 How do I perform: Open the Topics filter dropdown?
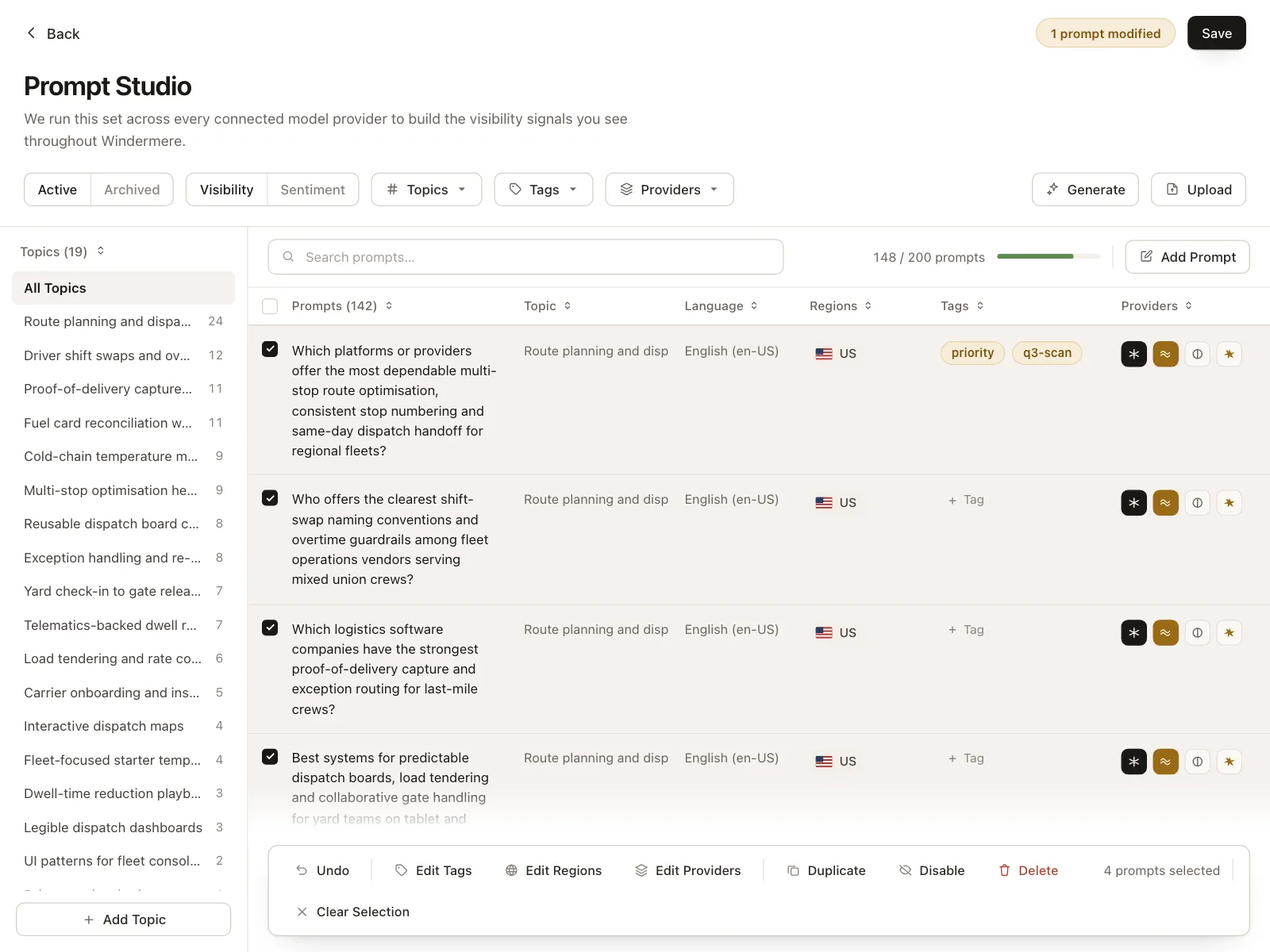click(426, 190)
